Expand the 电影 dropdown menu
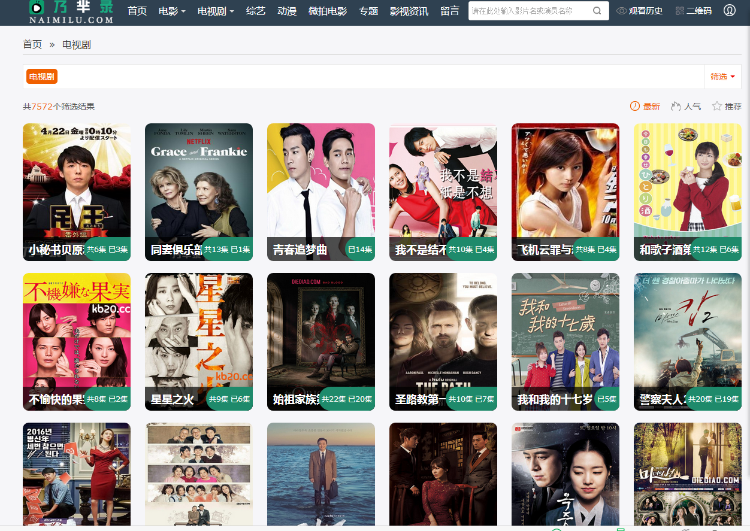 172,11
